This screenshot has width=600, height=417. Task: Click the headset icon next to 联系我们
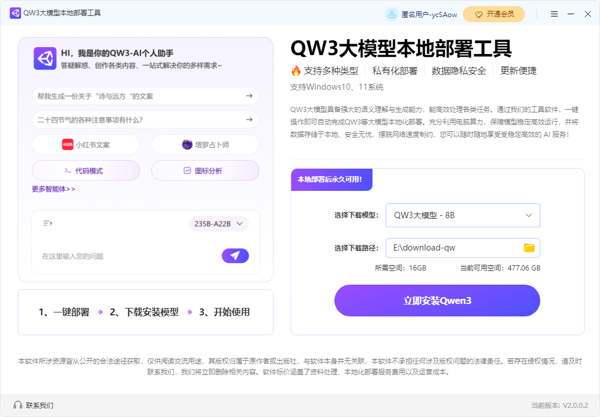17,405
